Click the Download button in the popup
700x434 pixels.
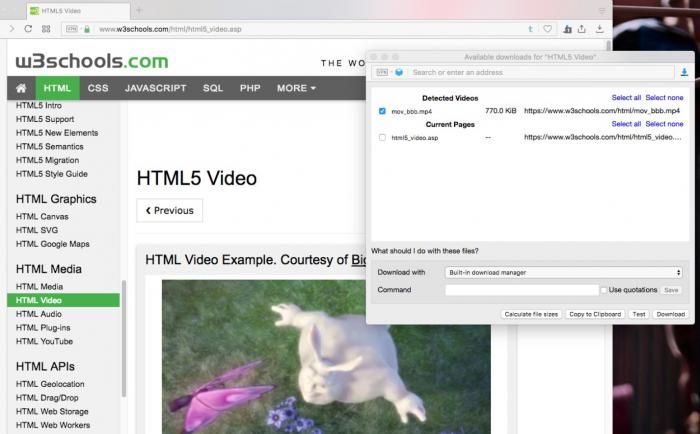671,314
